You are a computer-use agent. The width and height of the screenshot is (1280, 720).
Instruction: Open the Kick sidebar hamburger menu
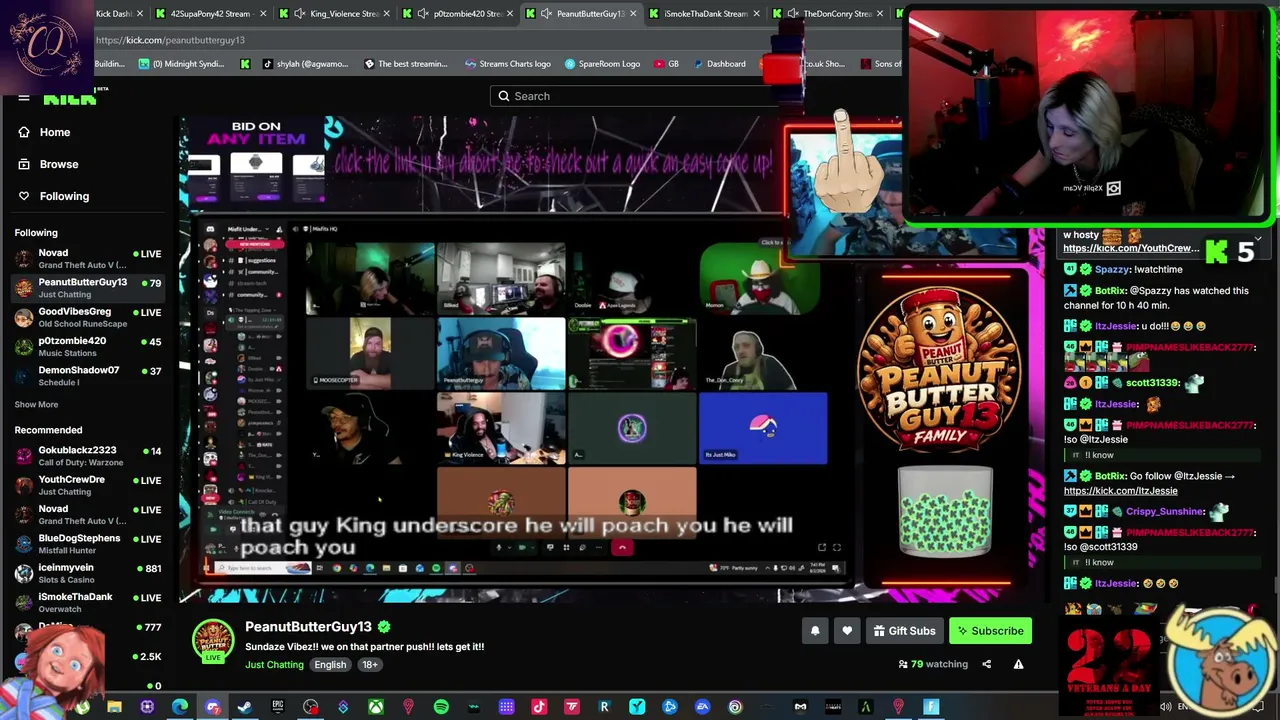[23, 98]
